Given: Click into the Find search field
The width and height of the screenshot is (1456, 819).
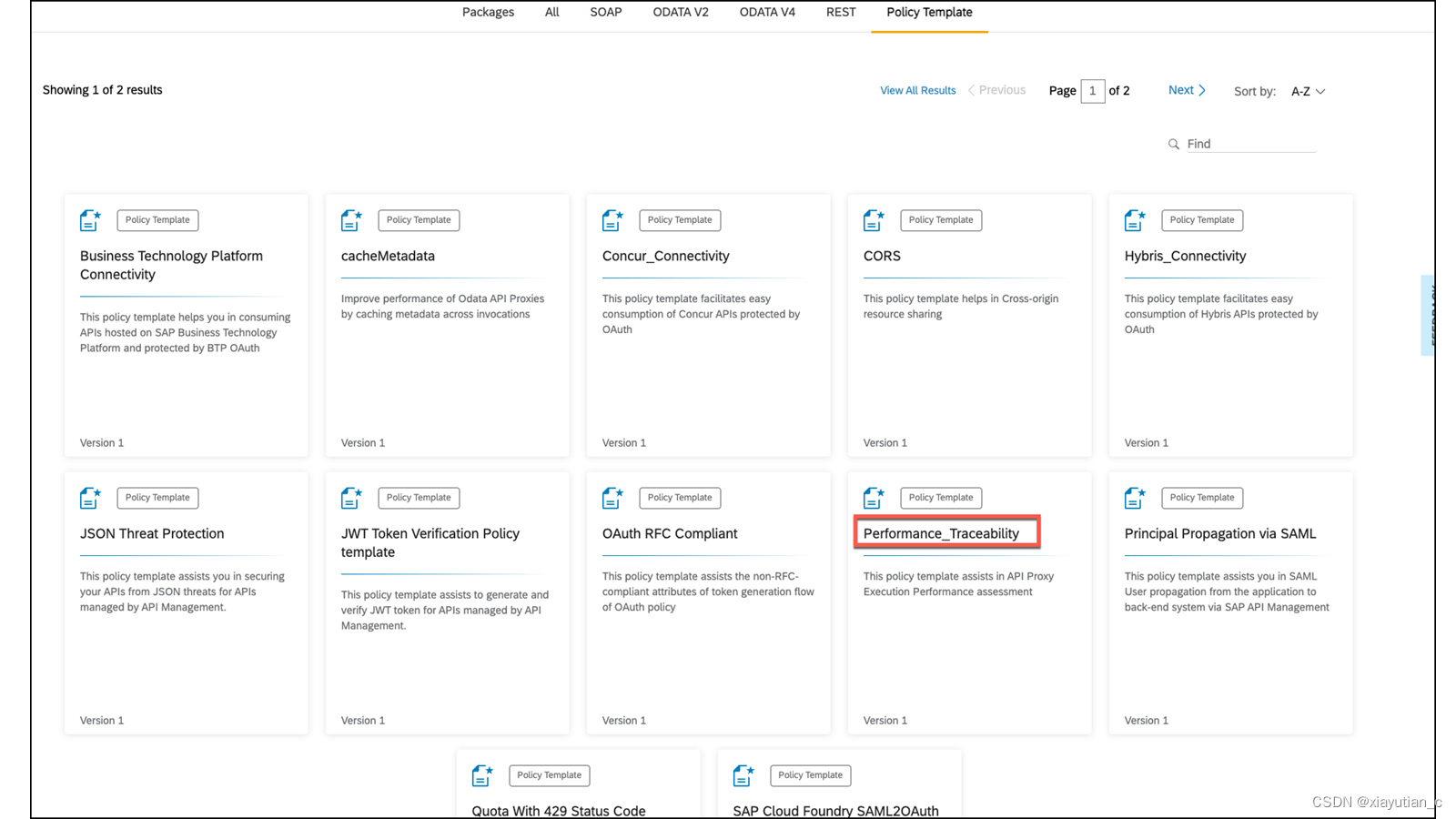Looking at the screenshot, I should (x=1251, y=144).
